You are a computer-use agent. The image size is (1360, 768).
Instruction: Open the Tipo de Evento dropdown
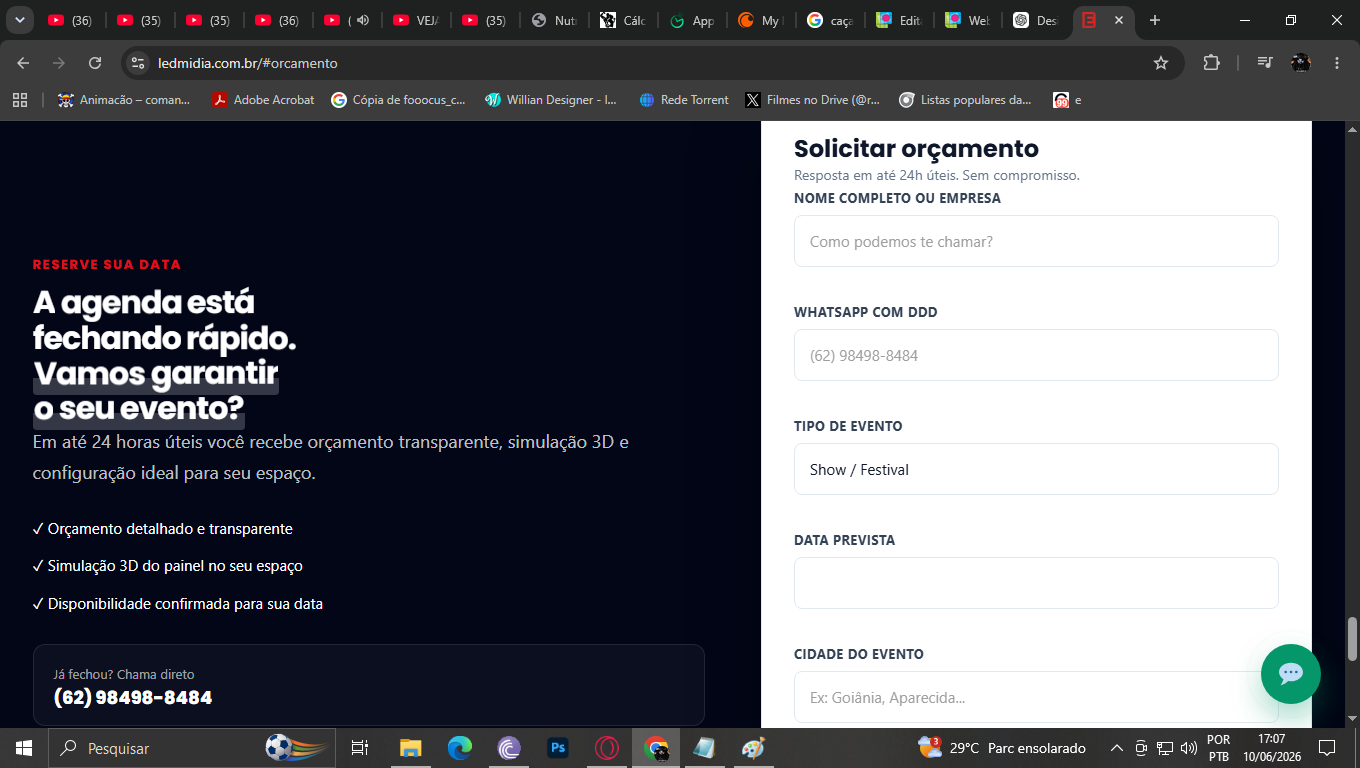(1036, 469)
